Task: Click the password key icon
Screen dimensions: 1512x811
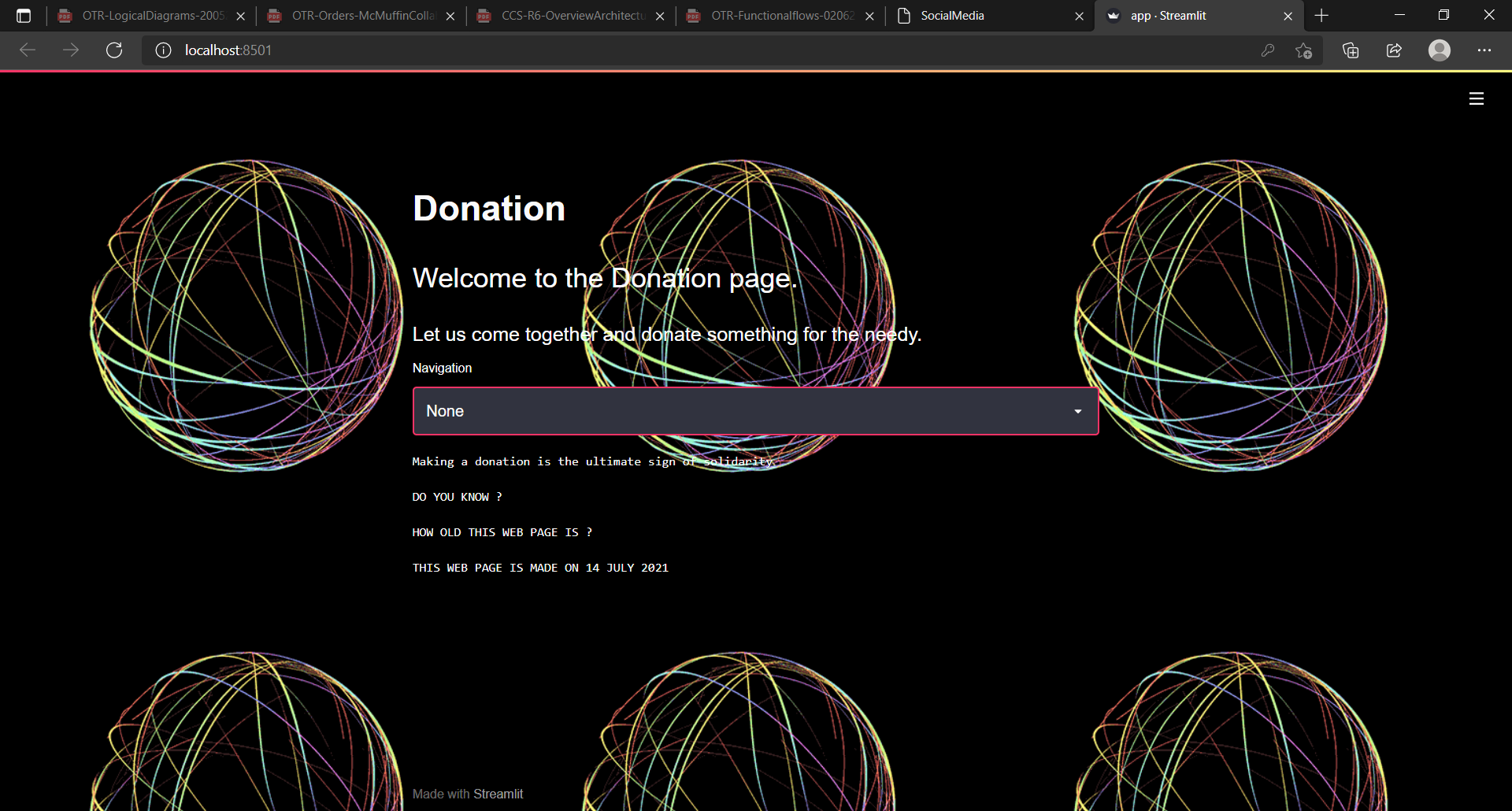Action: tap(1268, 50)
